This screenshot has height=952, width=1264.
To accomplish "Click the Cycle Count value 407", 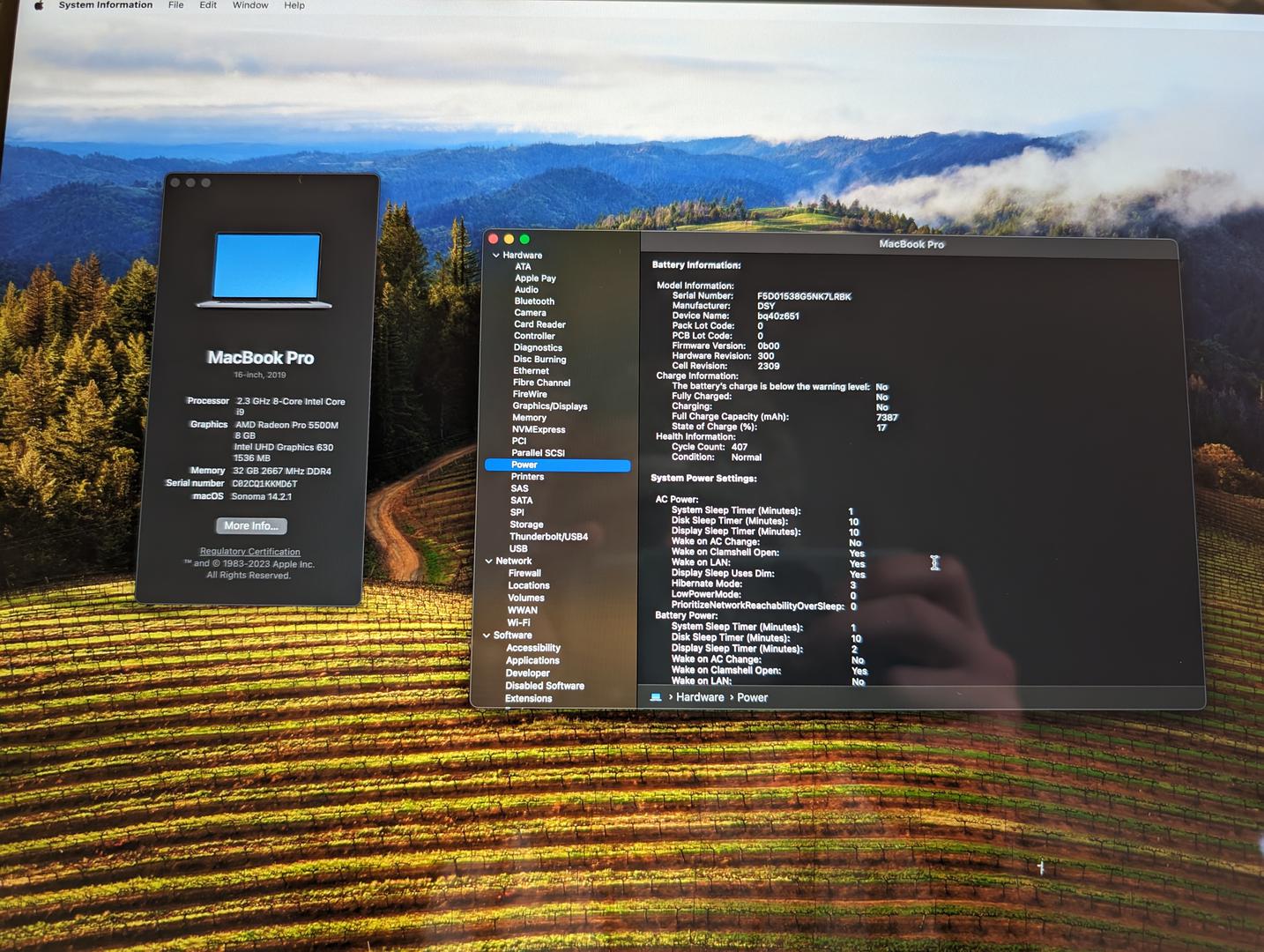I will pyautogui.click(x=740, y=448).
